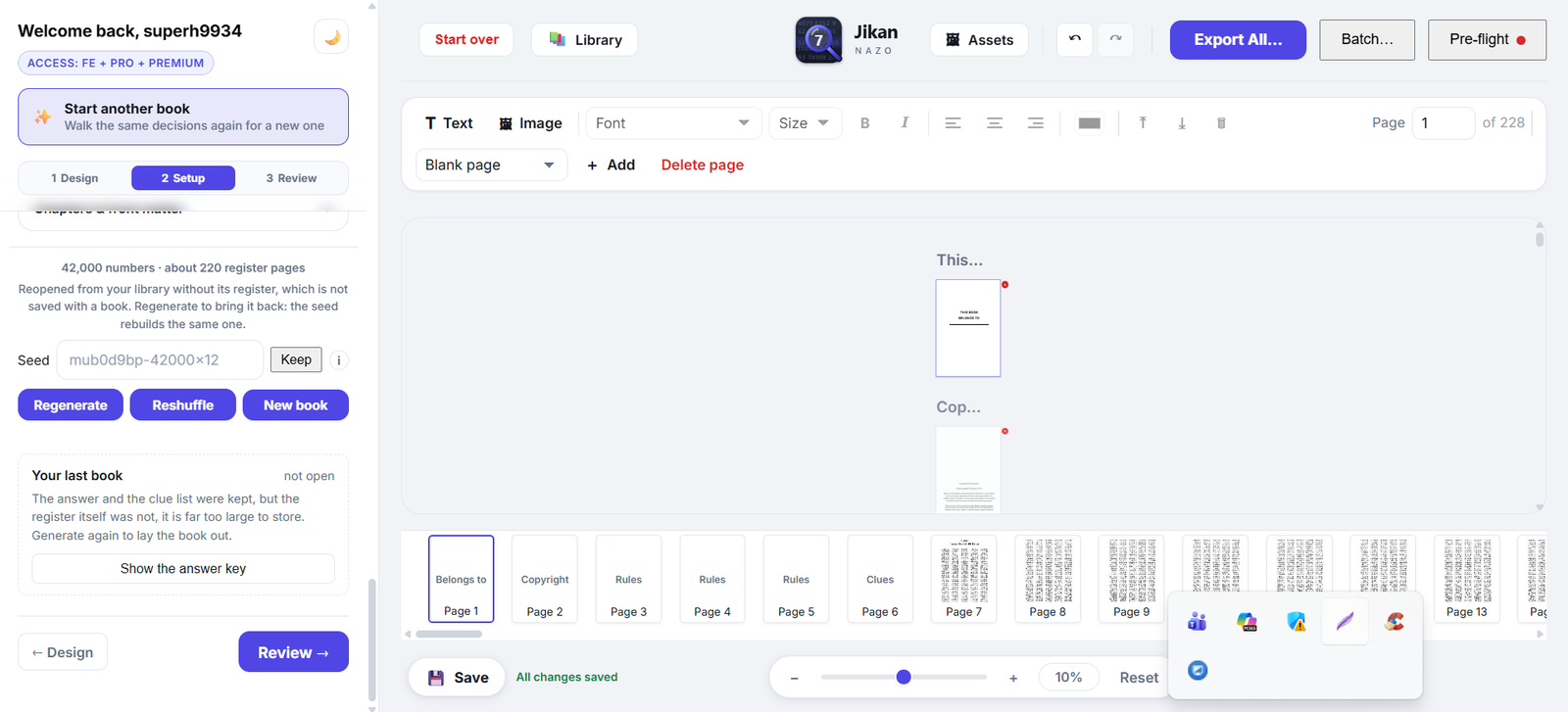
Task: Center-align text in the toolbar
Action: tap(994, 123)
